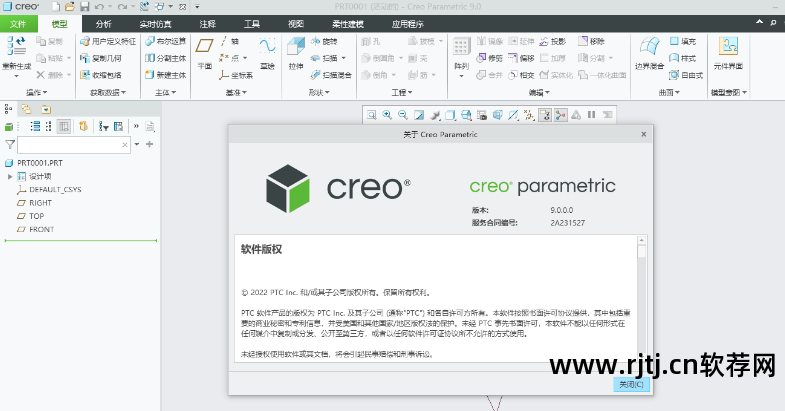Click the 相交 intersect tool
The image size is (785, 411).
(522, 75)
